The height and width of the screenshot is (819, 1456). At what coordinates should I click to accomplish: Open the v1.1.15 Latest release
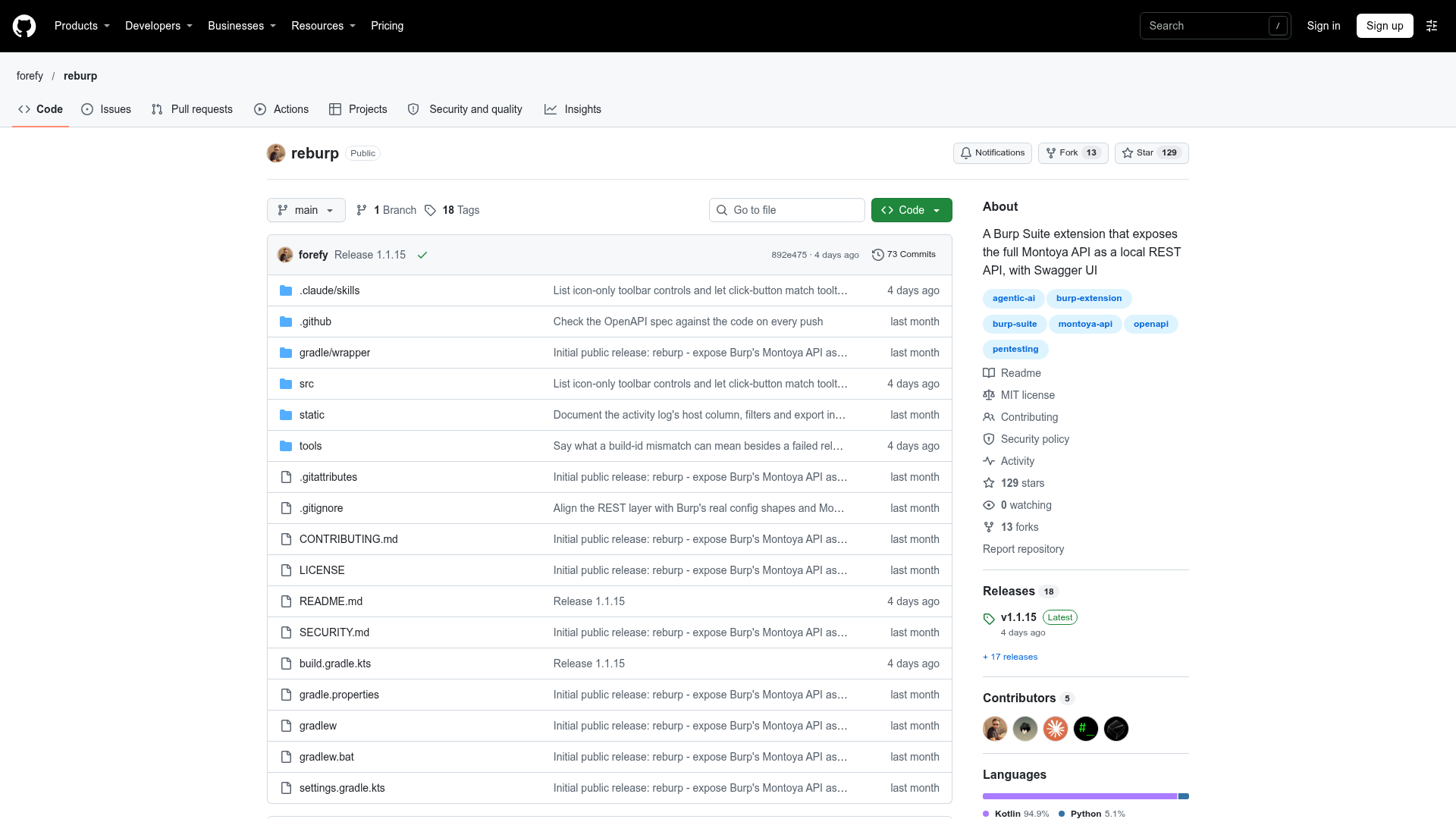coord(1030,617)
